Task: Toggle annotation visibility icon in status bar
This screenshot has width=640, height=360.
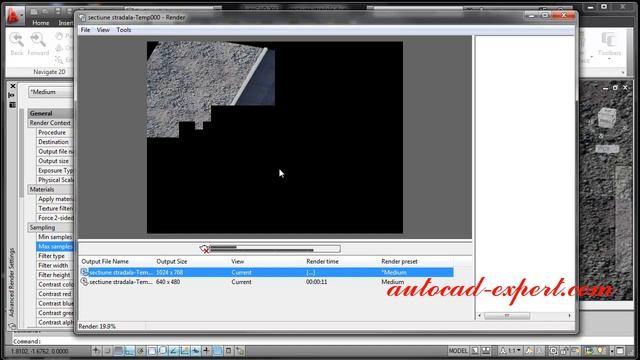Action: click(x=529, y=351)
